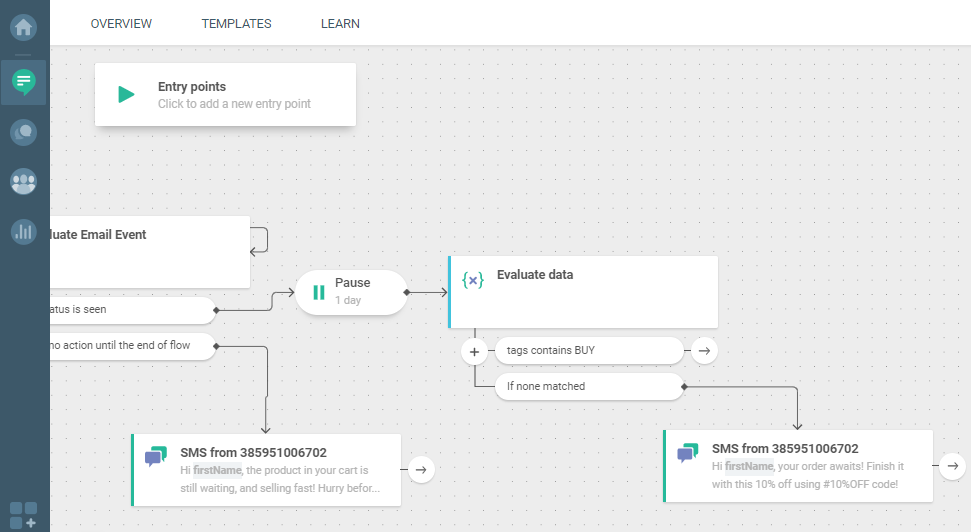The height and width of the screenshot is (532, 971).
Task: Open the Conversations chat icon in sidebar
Action: (24, 81)
